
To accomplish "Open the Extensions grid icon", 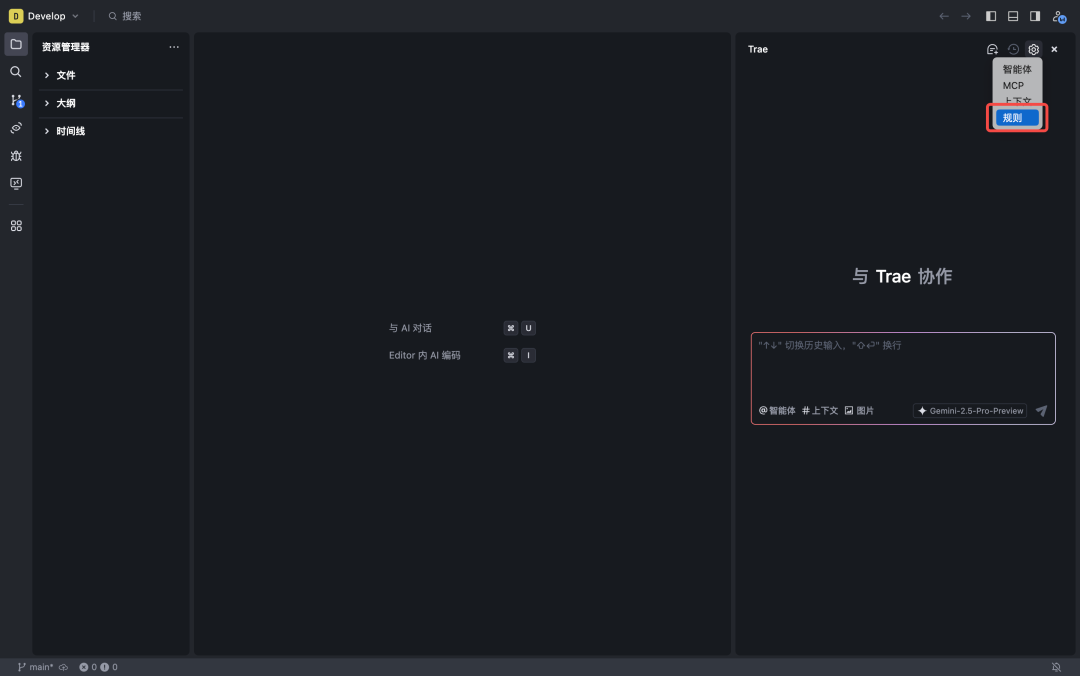I will coord(16,226).
